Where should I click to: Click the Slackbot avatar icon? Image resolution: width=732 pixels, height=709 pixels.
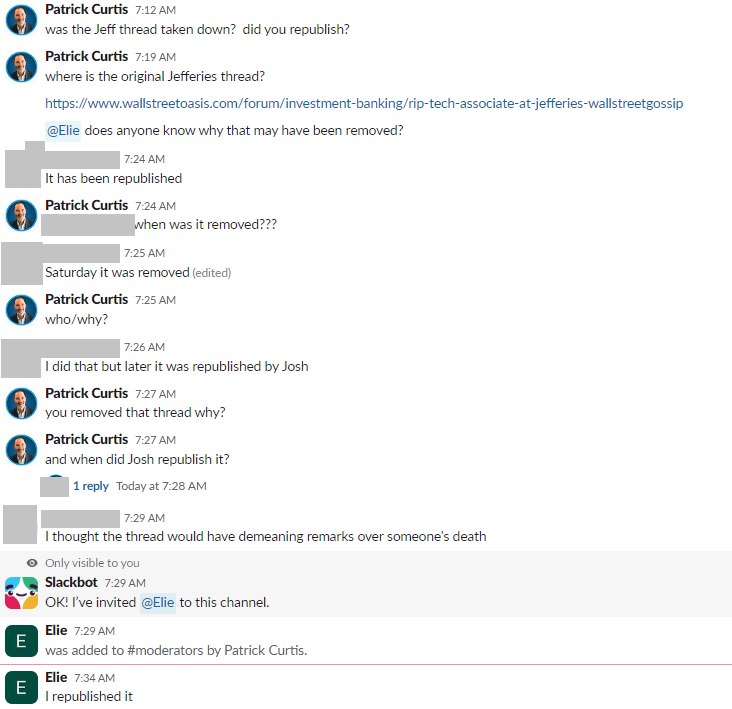[x=22, y=593]
